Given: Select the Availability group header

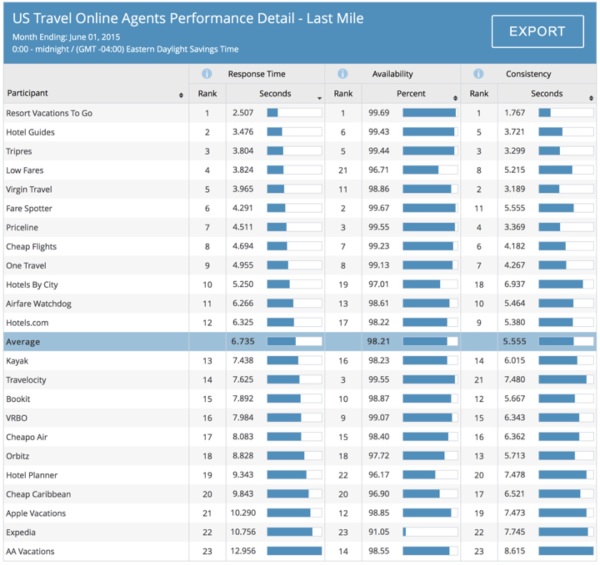Looking at the screenshot, I should point(392,74).
